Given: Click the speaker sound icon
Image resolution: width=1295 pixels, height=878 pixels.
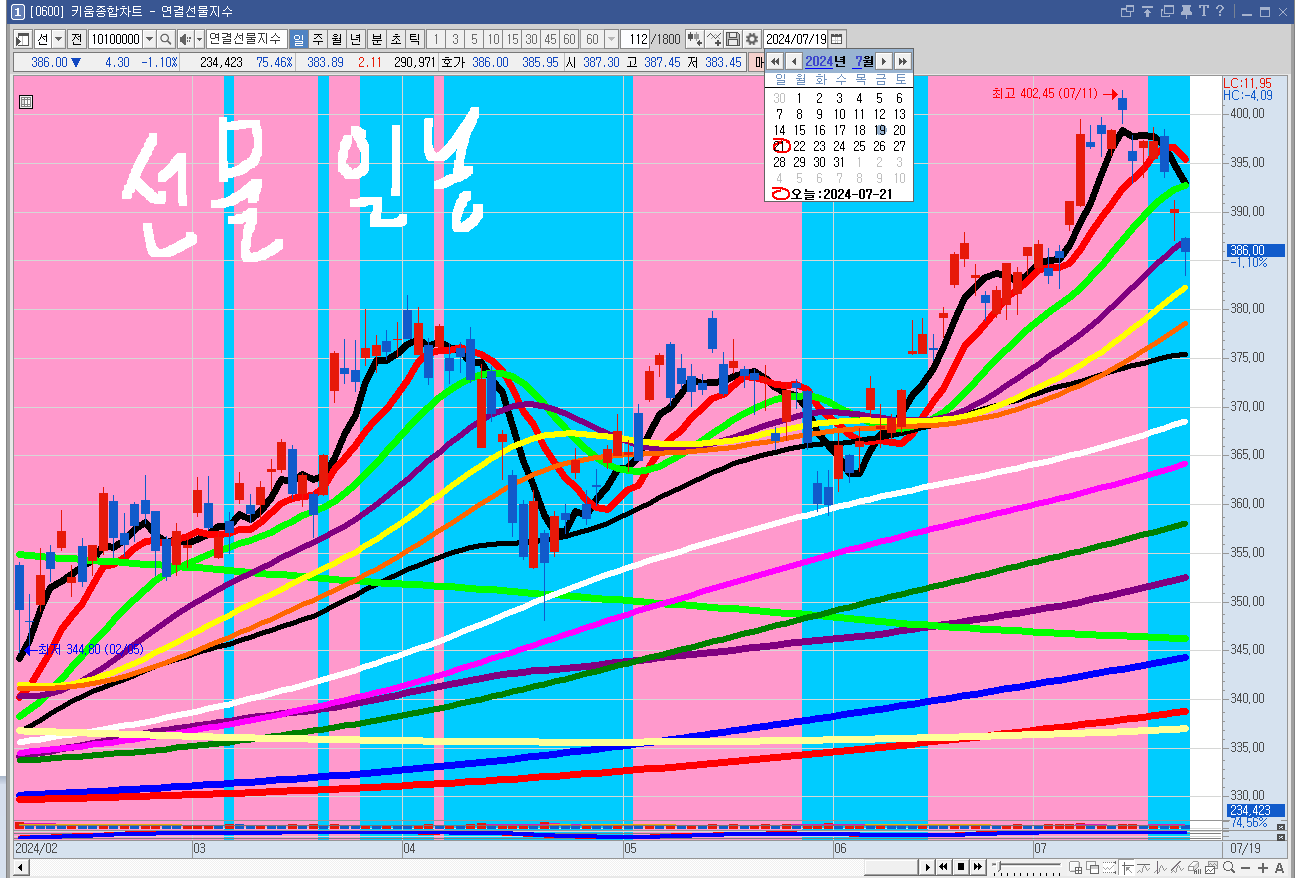Looking at the screenshot, I should (x=185, y=39).
